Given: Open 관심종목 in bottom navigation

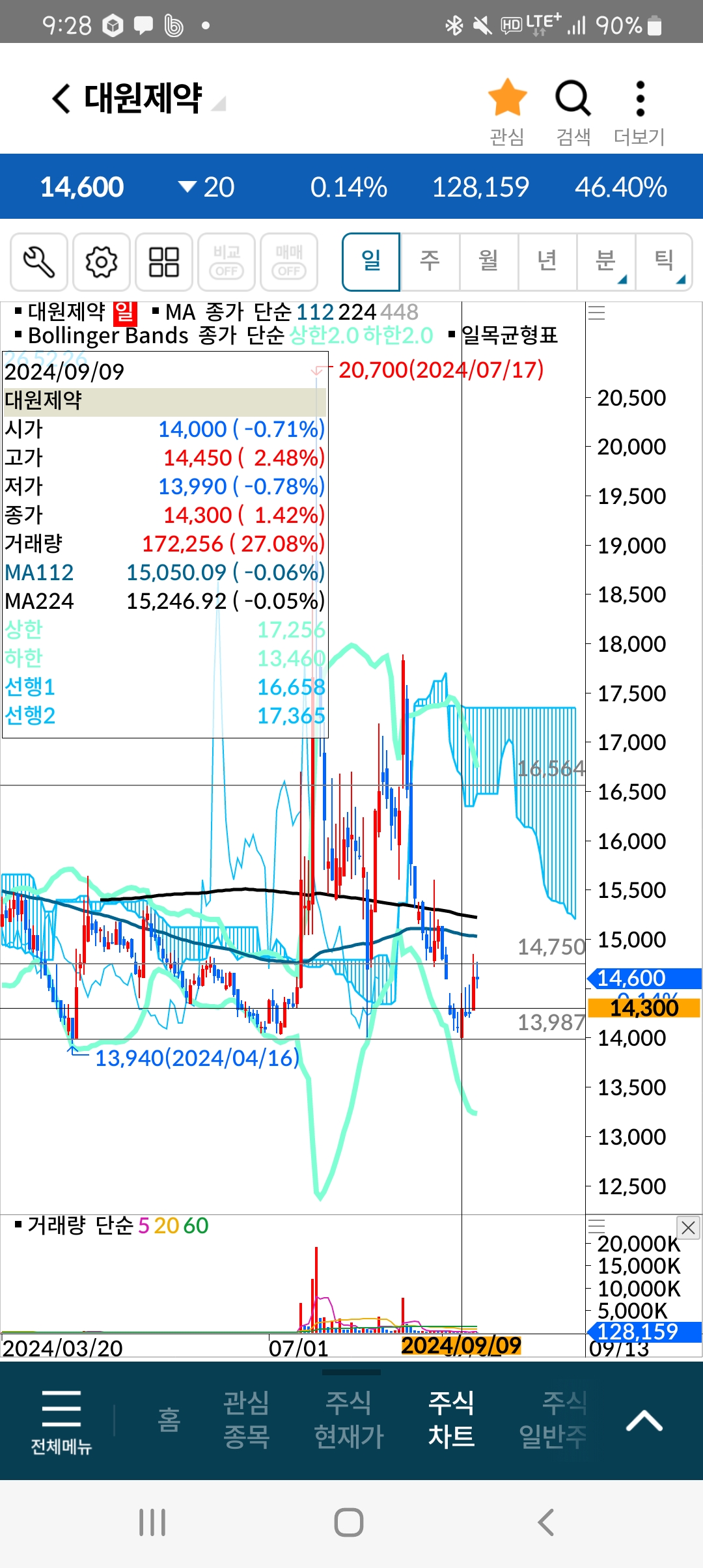Looking at the screenshot, I should [x=246, y=1420].
